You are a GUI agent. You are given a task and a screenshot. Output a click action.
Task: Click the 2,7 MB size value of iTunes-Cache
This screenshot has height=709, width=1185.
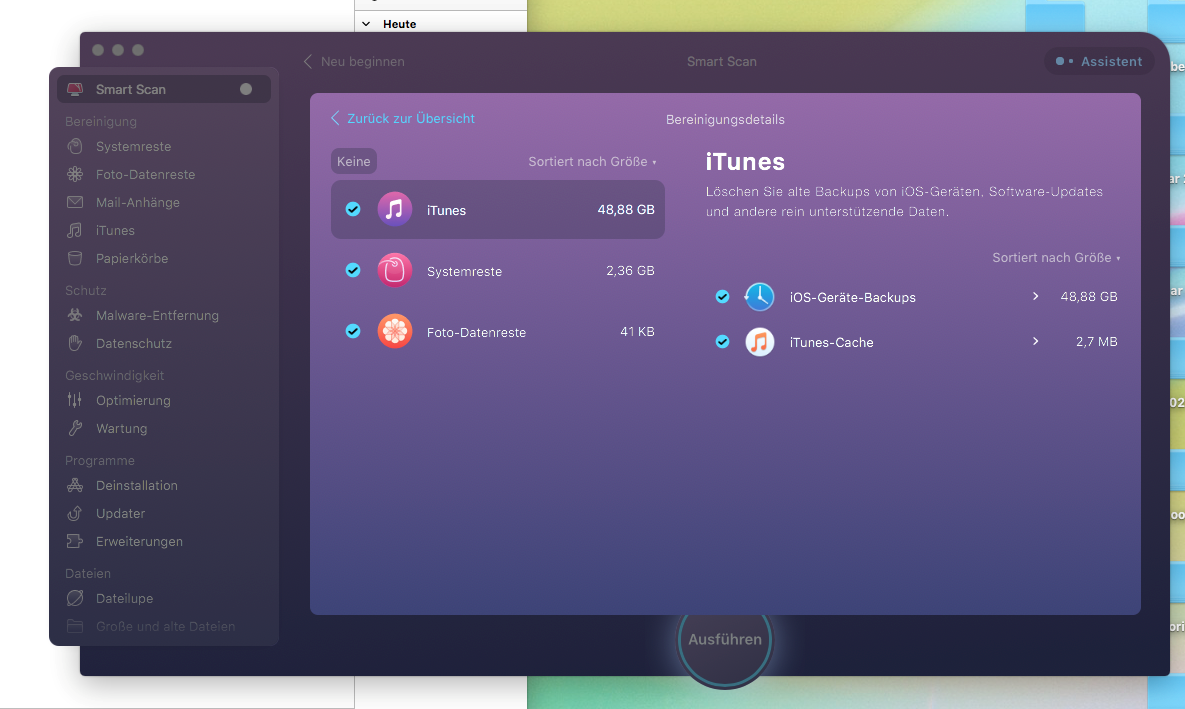tap(1096, 342)
